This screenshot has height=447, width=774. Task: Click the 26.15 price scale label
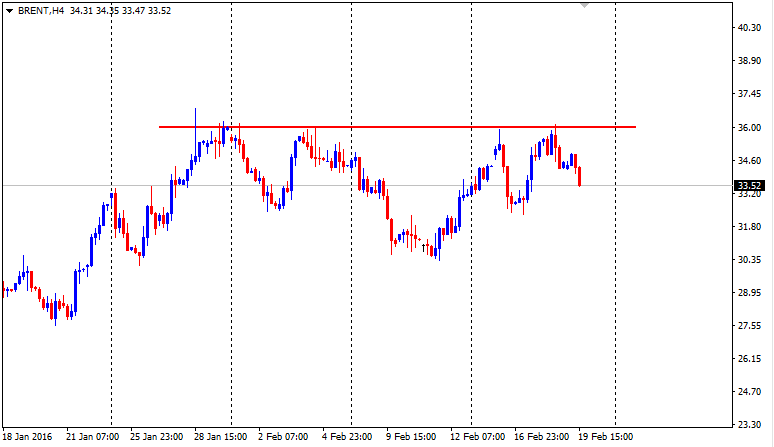click(749, 359)
